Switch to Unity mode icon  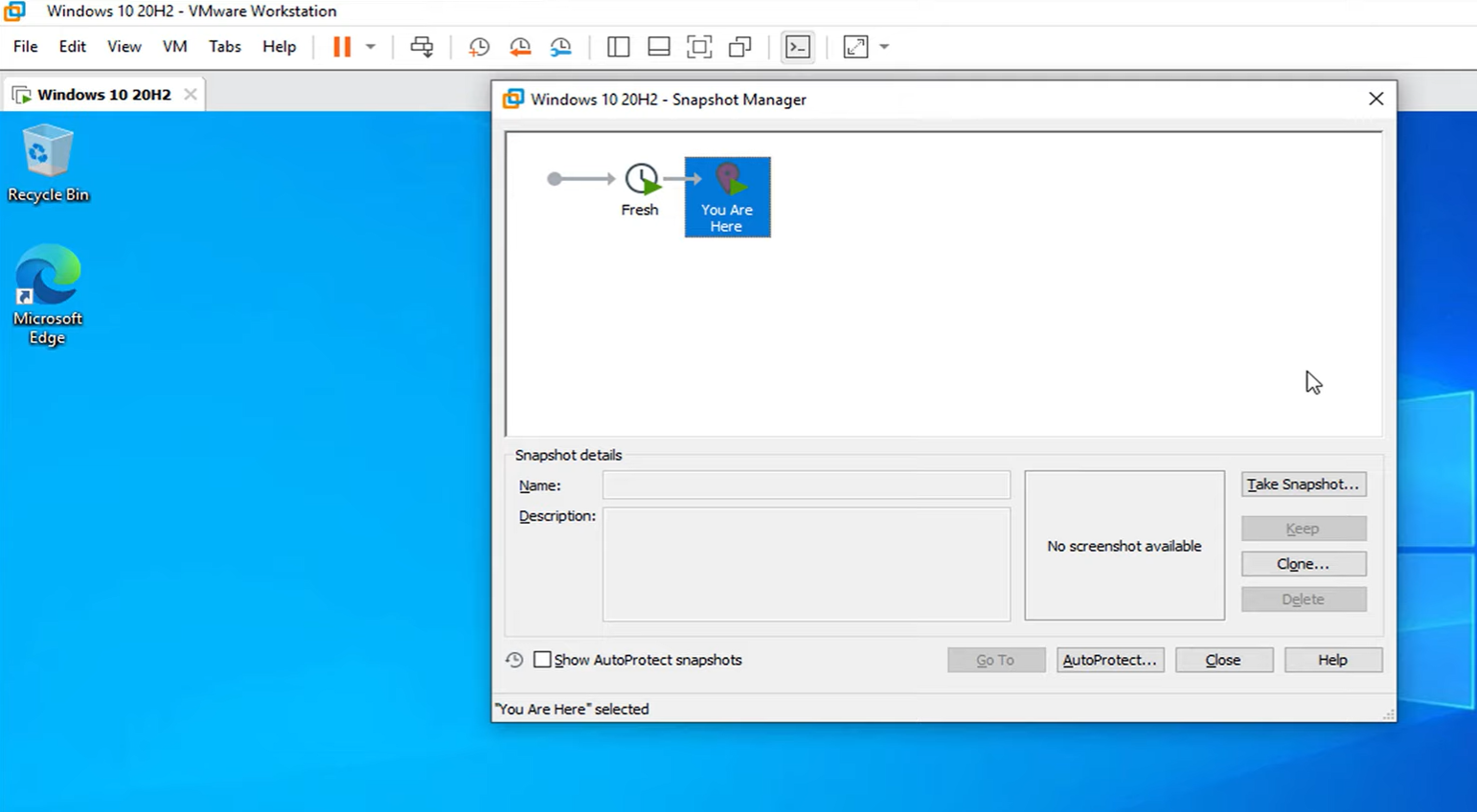[x=740, y=47]
